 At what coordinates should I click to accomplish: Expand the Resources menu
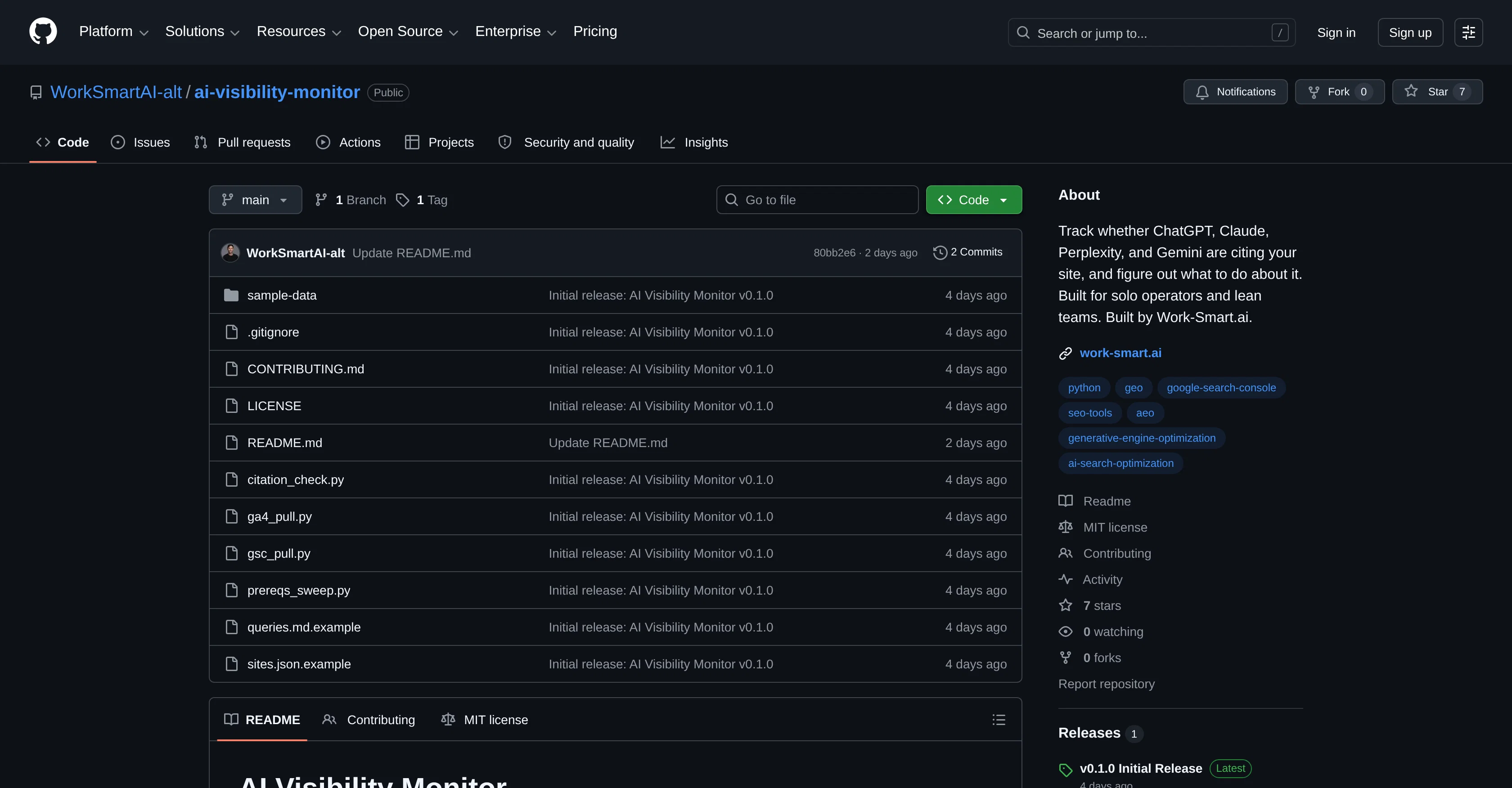299,31
